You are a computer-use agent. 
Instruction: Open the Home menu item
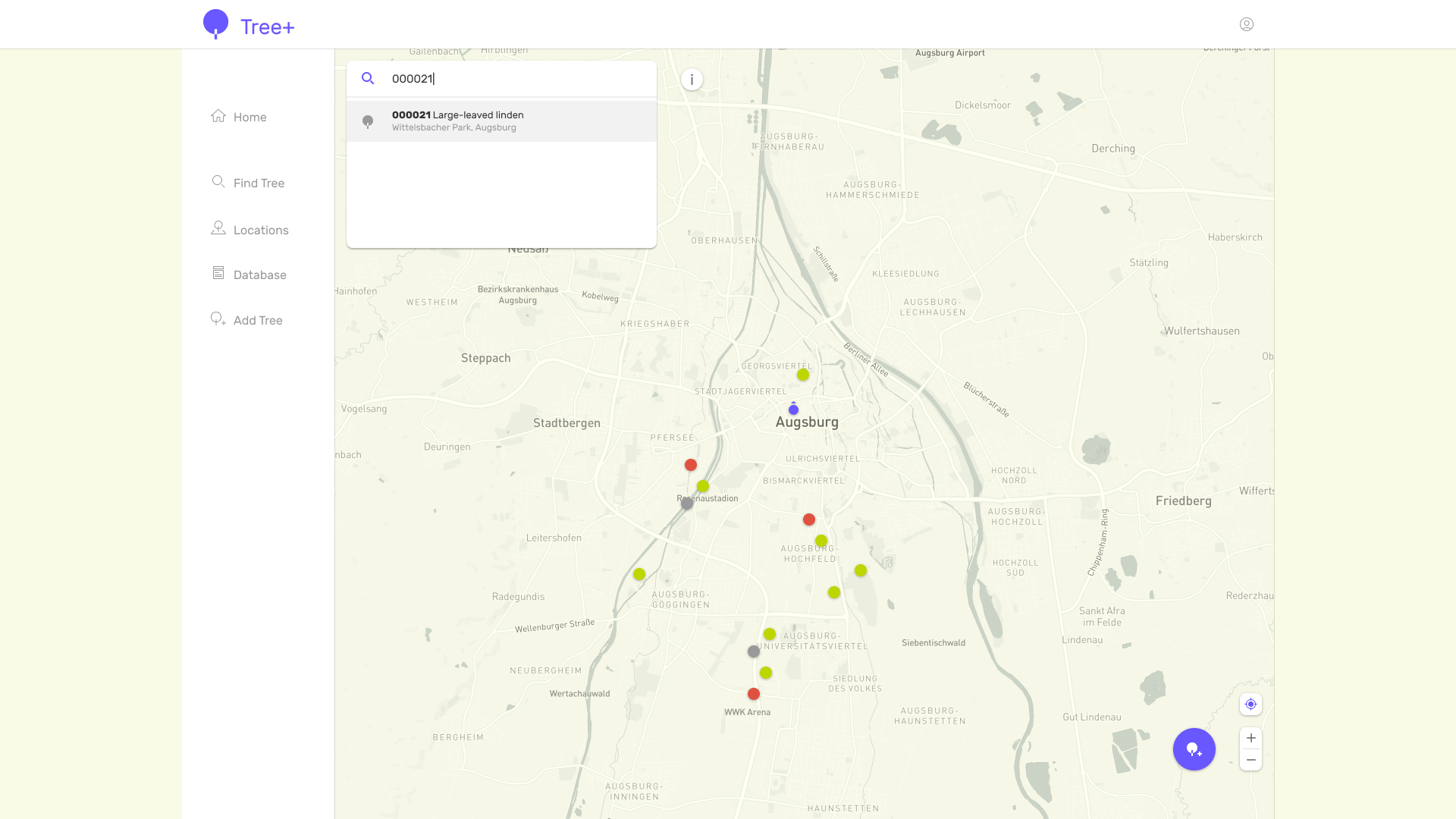[239, 117]
